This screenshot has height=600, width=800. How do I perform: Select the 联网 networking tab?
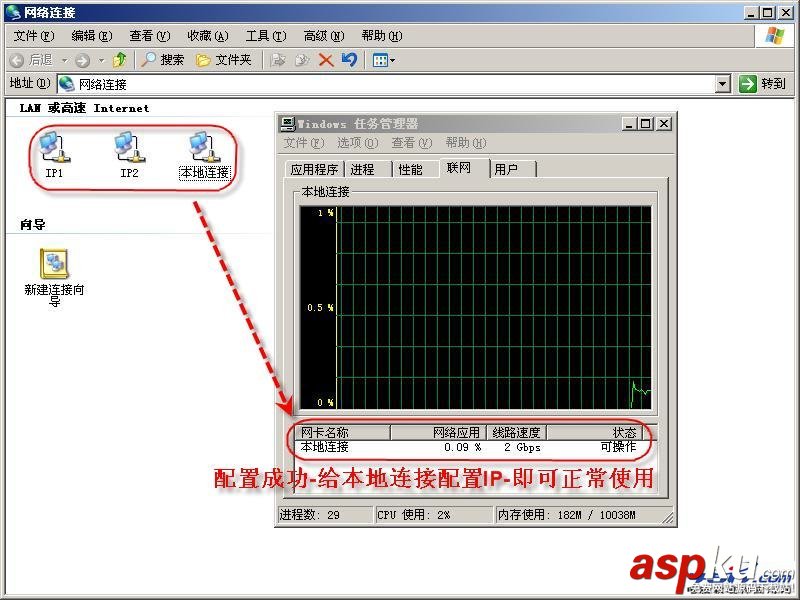pos(463,168)
